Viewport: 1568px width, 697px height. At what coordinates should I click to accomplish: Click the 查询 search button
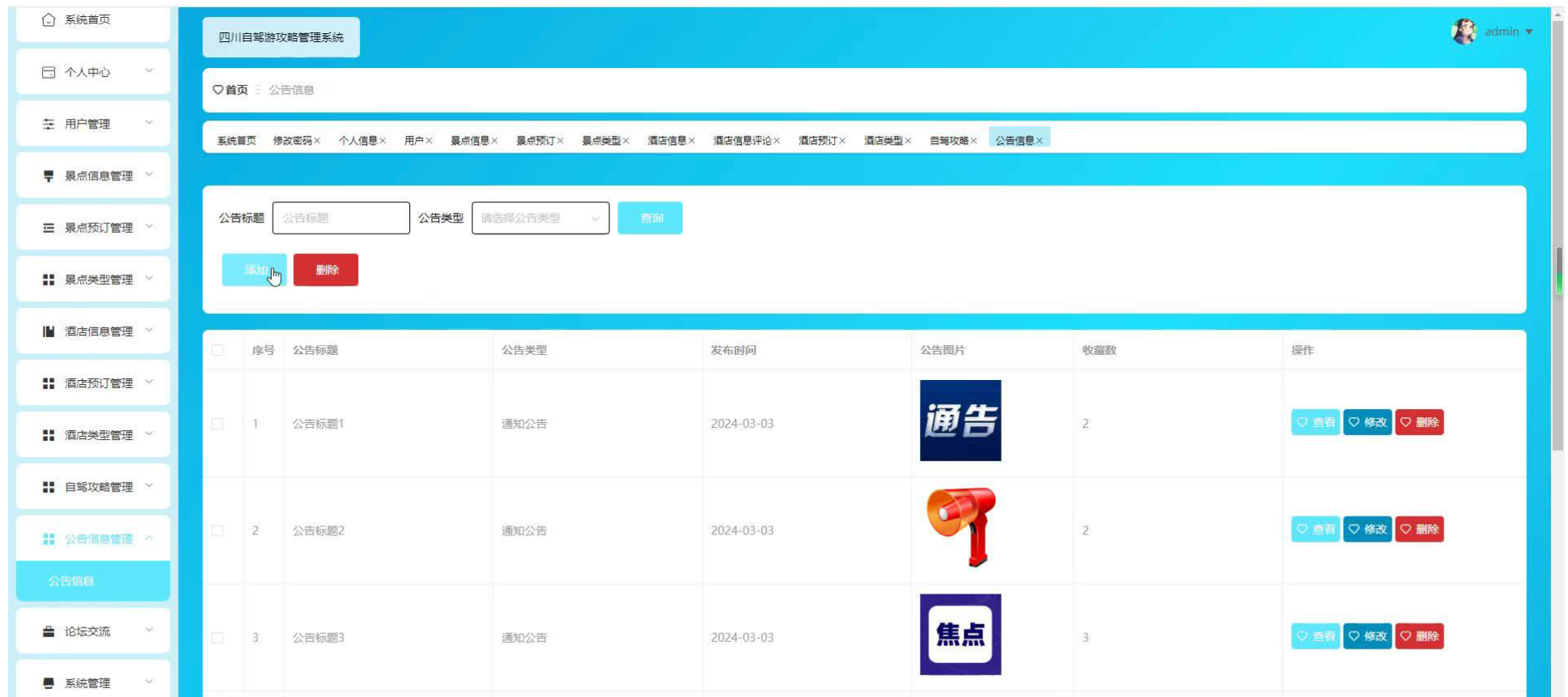point(650,218)
